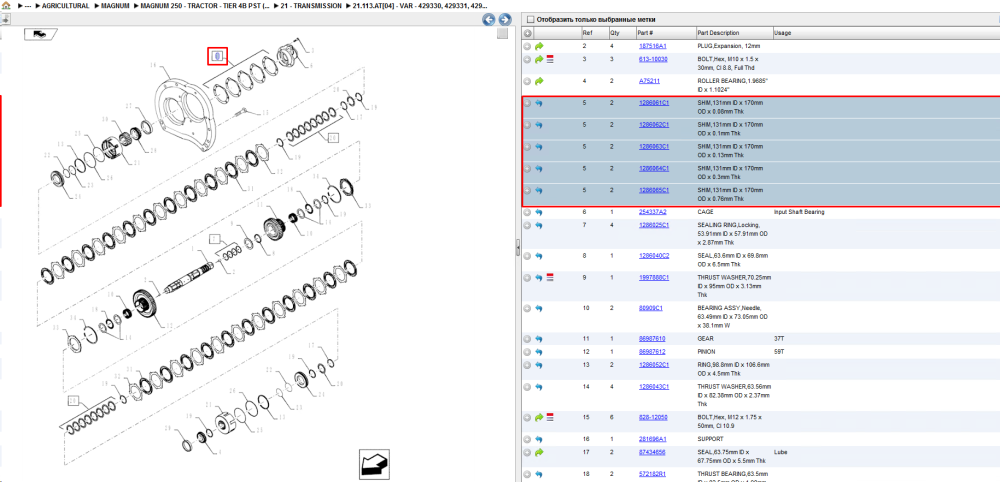1000x482 pixels.
Task: Click the small gray square above diagram's right corner
Action: pyautogui.click(x=503, y=34)
